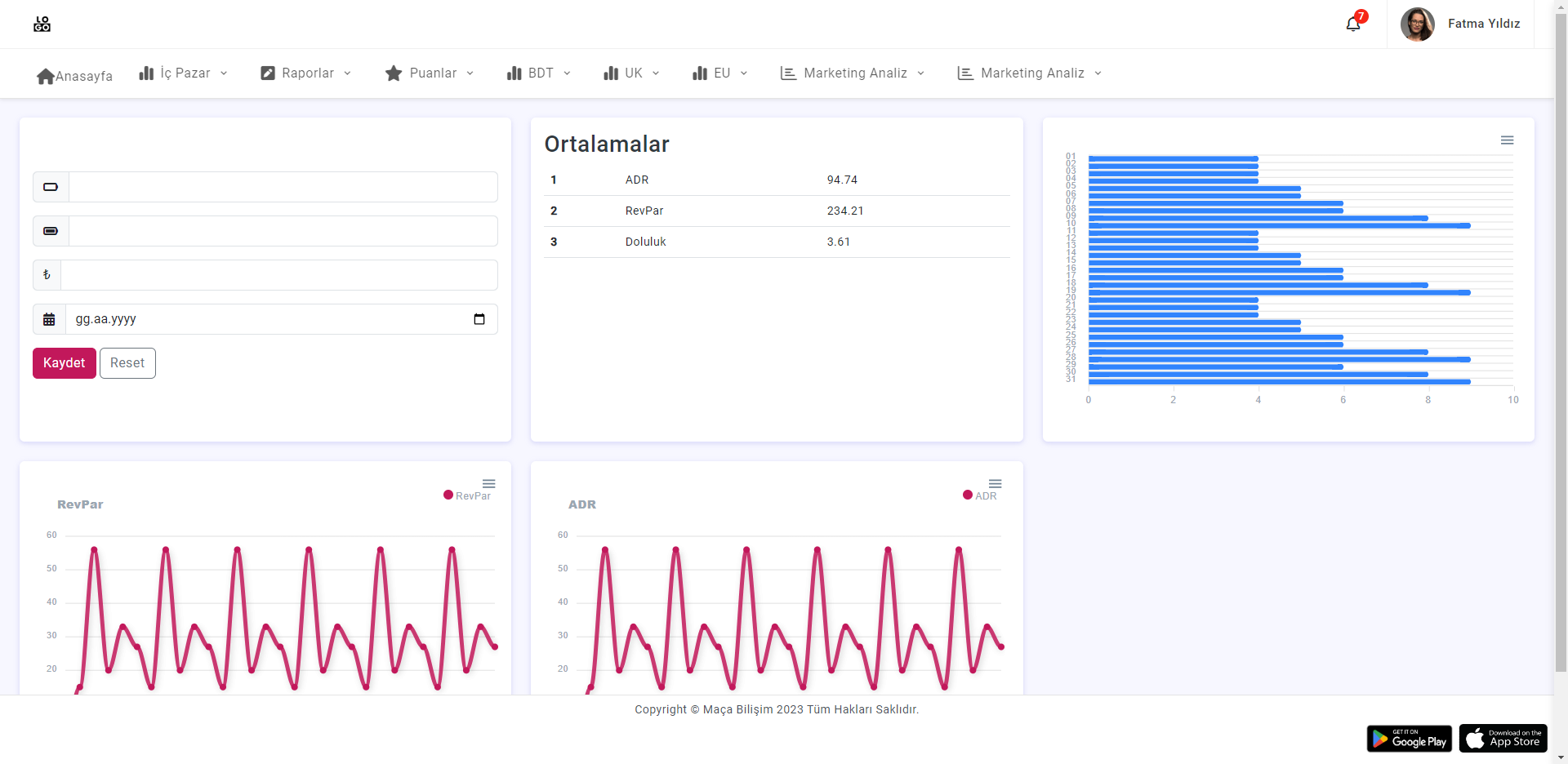Expand the İç Pazar dropdown
Viewport: 1568px width, 764px height.
point(184,73)
